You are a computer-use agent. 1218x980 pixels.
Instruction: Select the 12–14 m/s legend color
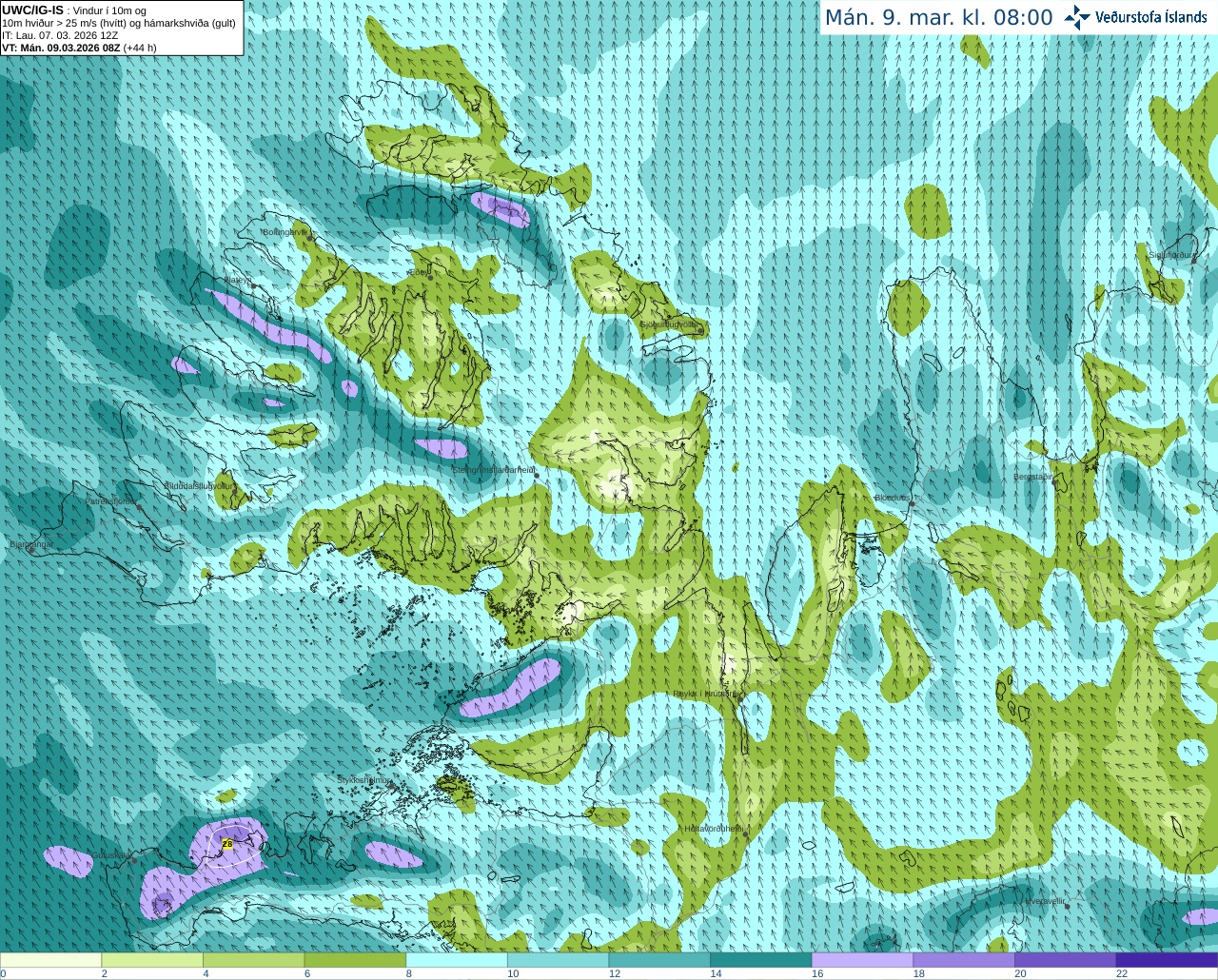click(659, 960)
